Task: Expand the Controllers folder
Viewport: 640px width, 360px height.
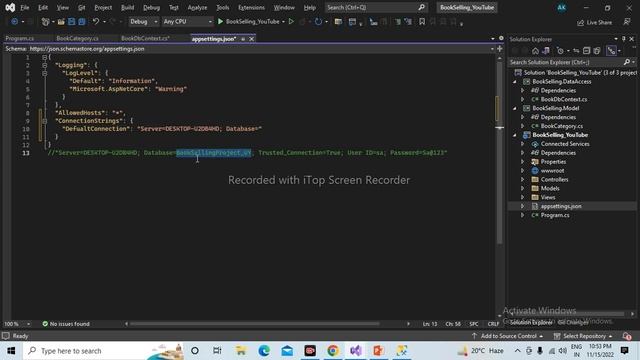Action: point(522,180)
